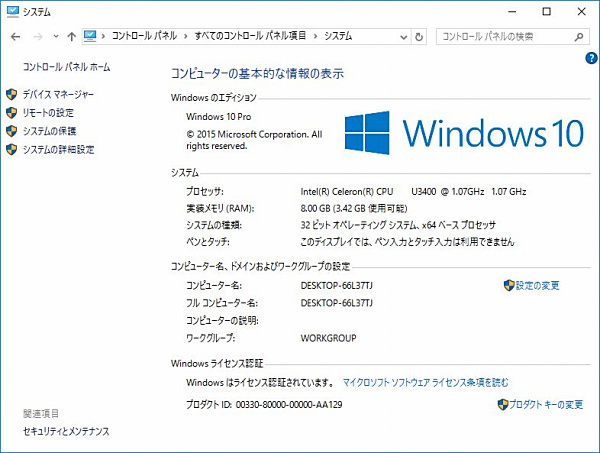
Task: Click プロダクト ID 00330-80000-00000-AA129 text
Action: pos(264,404)
